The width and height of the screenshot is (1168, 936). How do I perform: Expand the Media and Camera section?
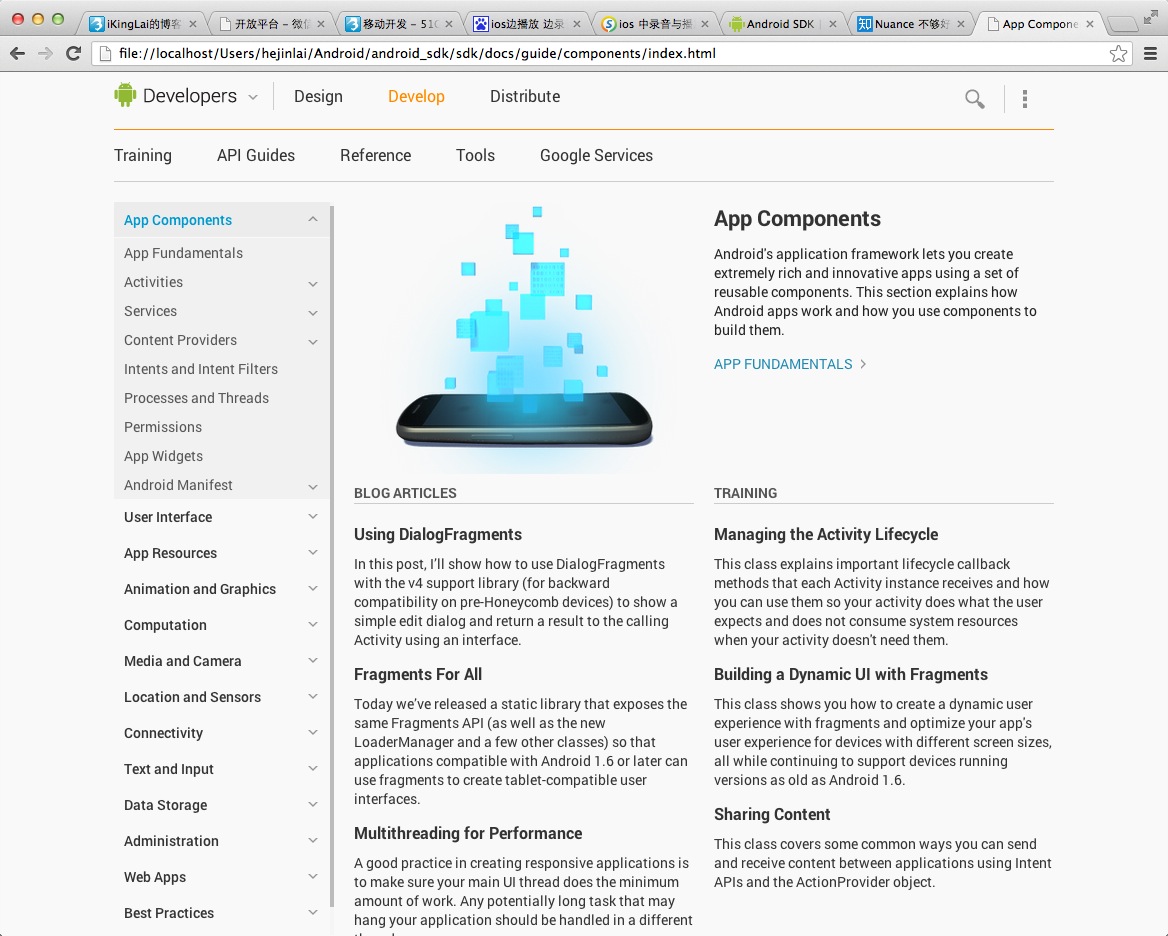click(x=313, y=660)
